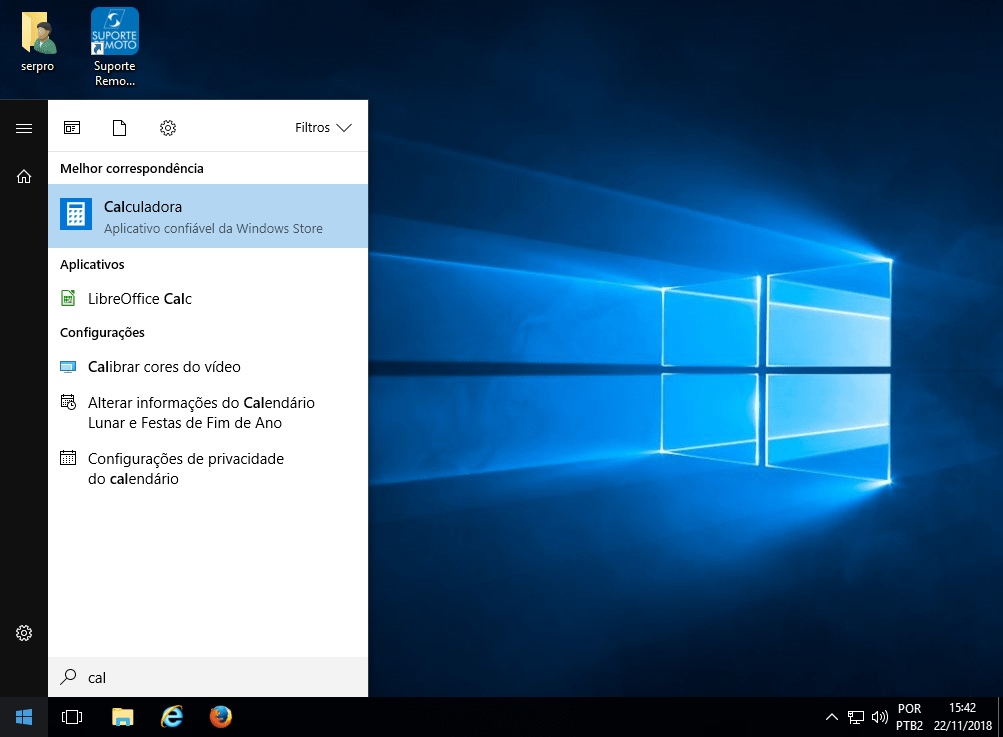Launch Internet Explorer from taskbar
Image resolution: width=1003 pixels, height=737 pixels.
(x=172, y=717)
